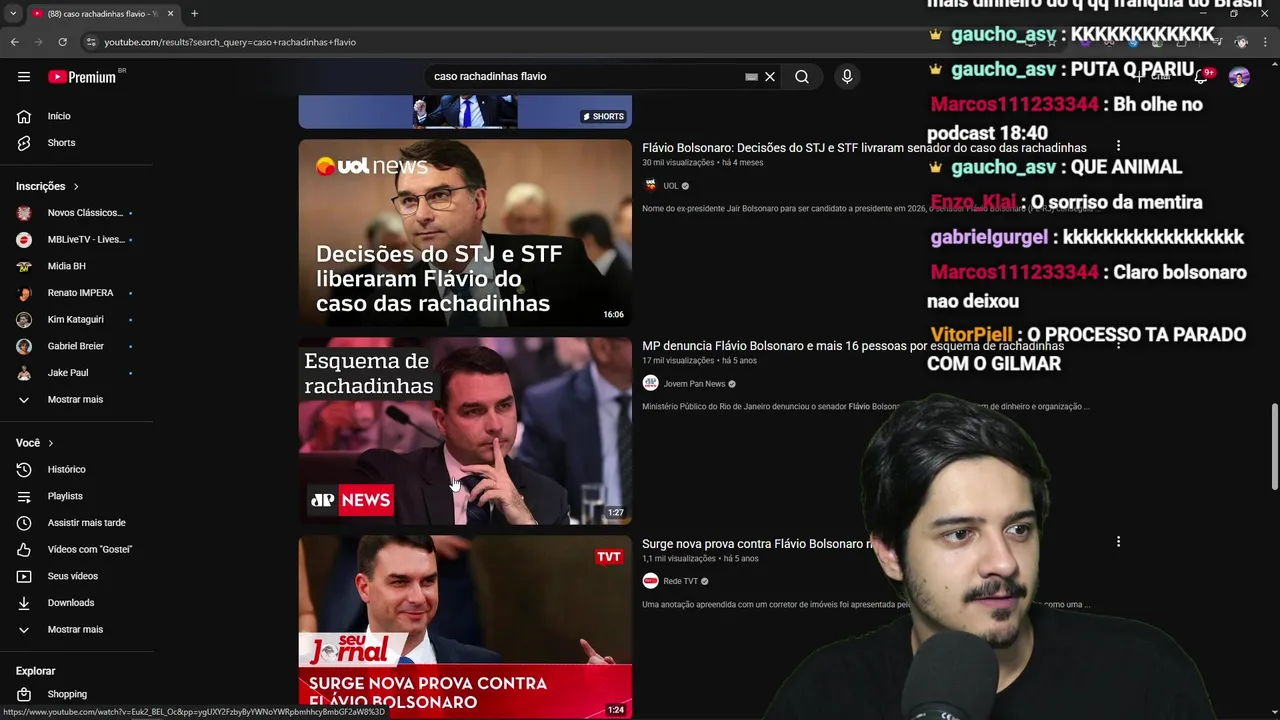Image resolution: width=1280 pixels, height=720 pixels.
Task: Play the UOL News STJ e STF video thumbnail
Action: click(465, 233)
